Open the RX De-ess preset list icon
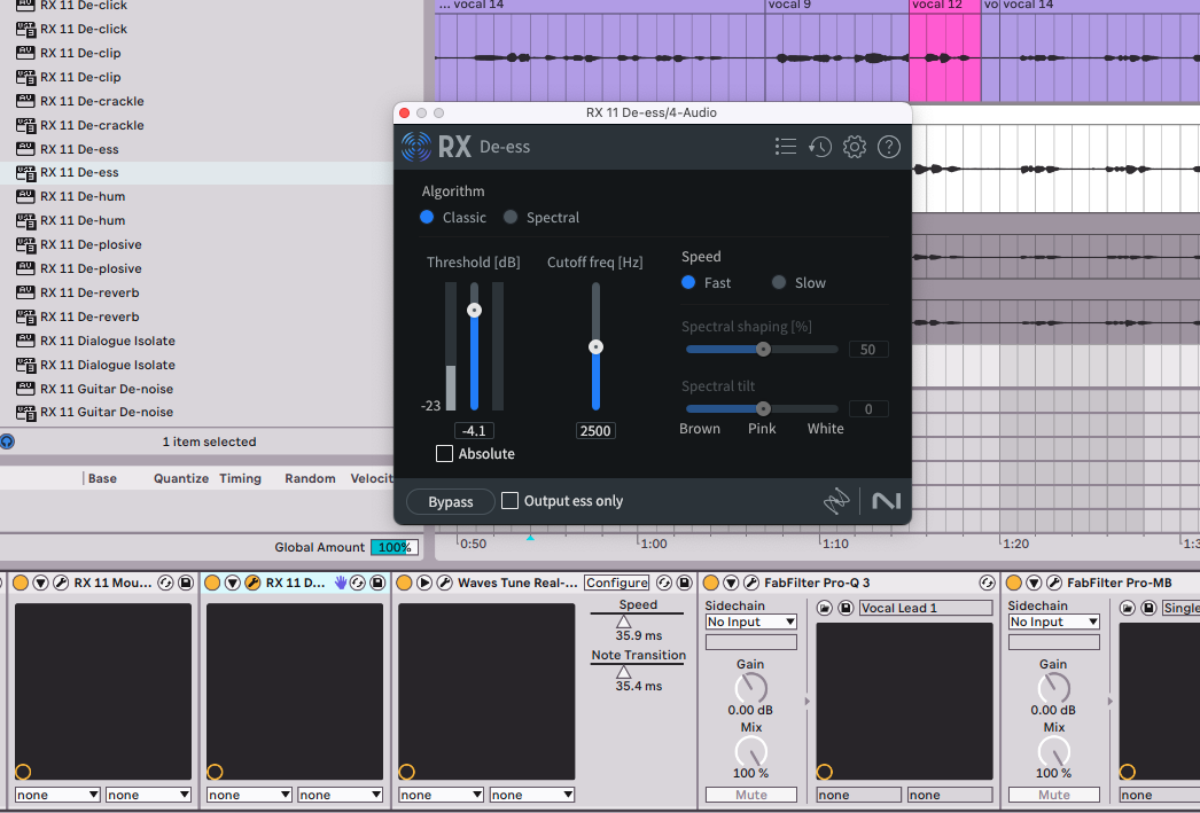 785,147
